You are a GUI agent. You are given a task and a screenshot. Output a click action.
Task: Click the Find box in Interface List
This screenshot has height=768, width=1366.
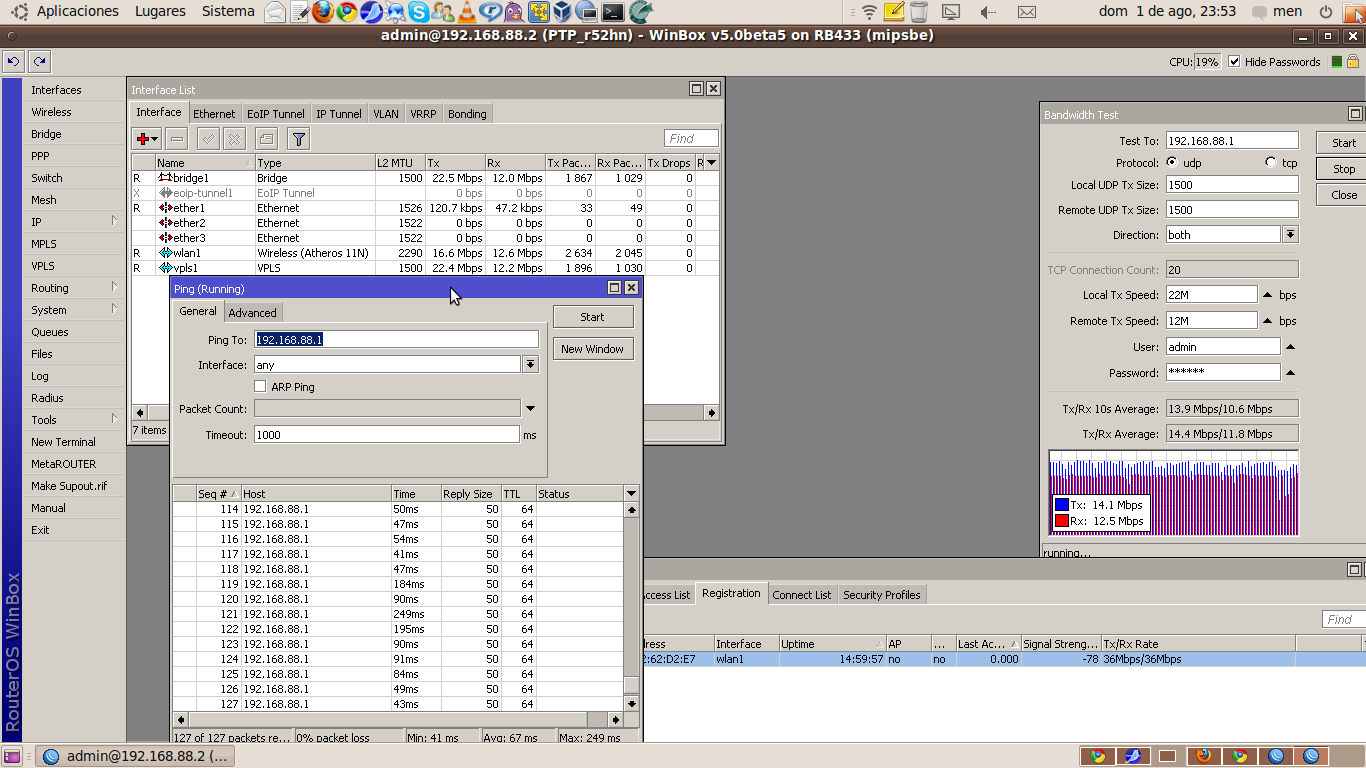coord(691,139)
